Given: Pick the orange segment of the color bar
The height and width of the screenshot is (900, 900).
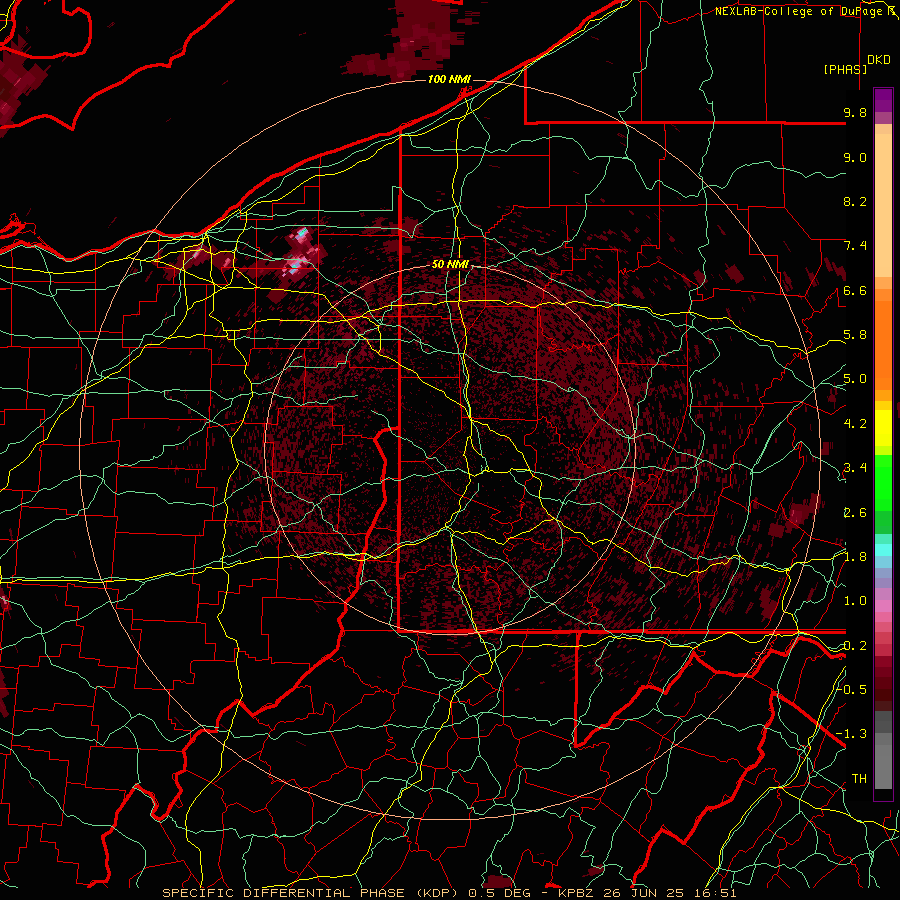Looking at the screenshot, I should 883,344.
